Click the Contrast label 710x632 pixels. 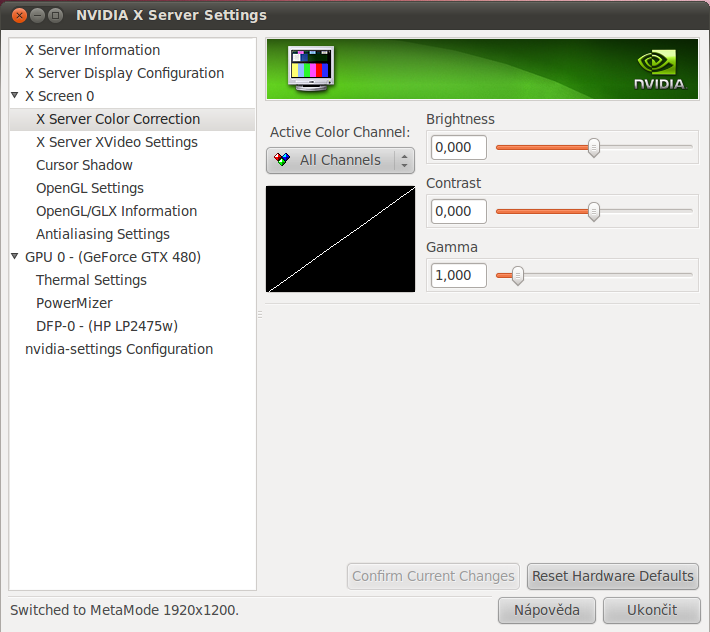[453, 183]
